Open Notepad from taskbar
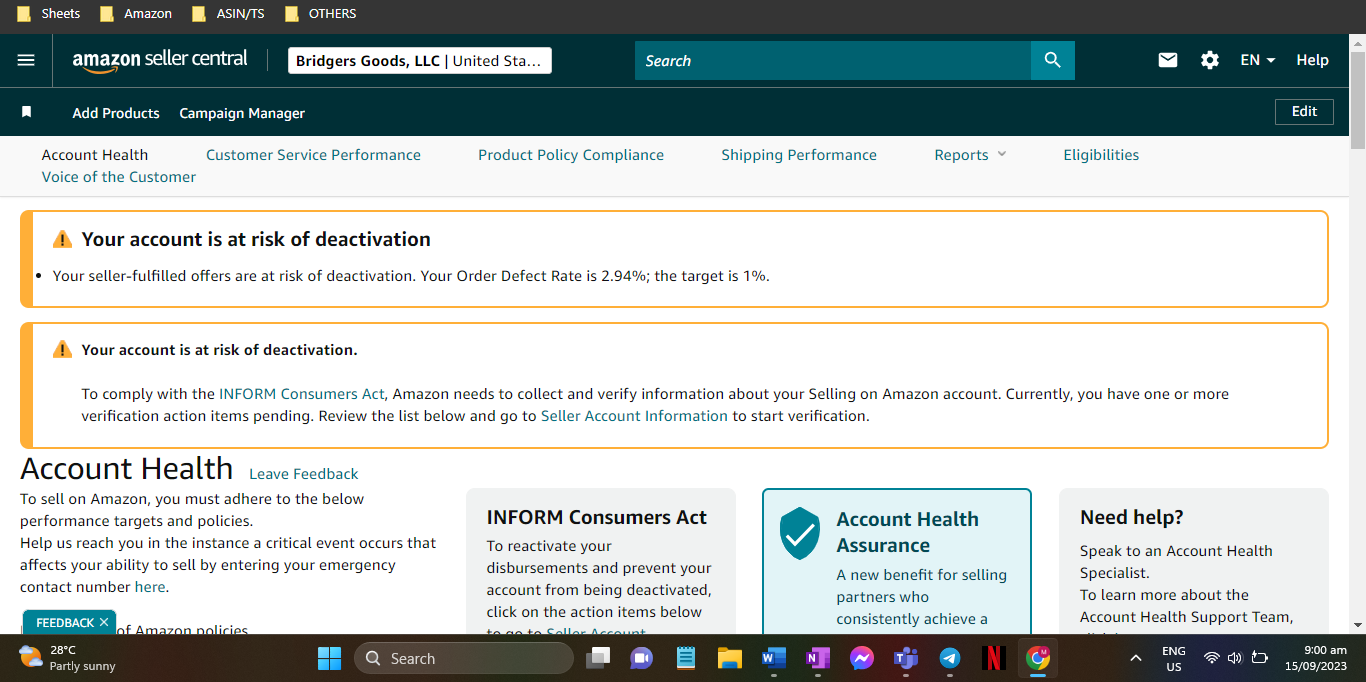 (686, 658)
